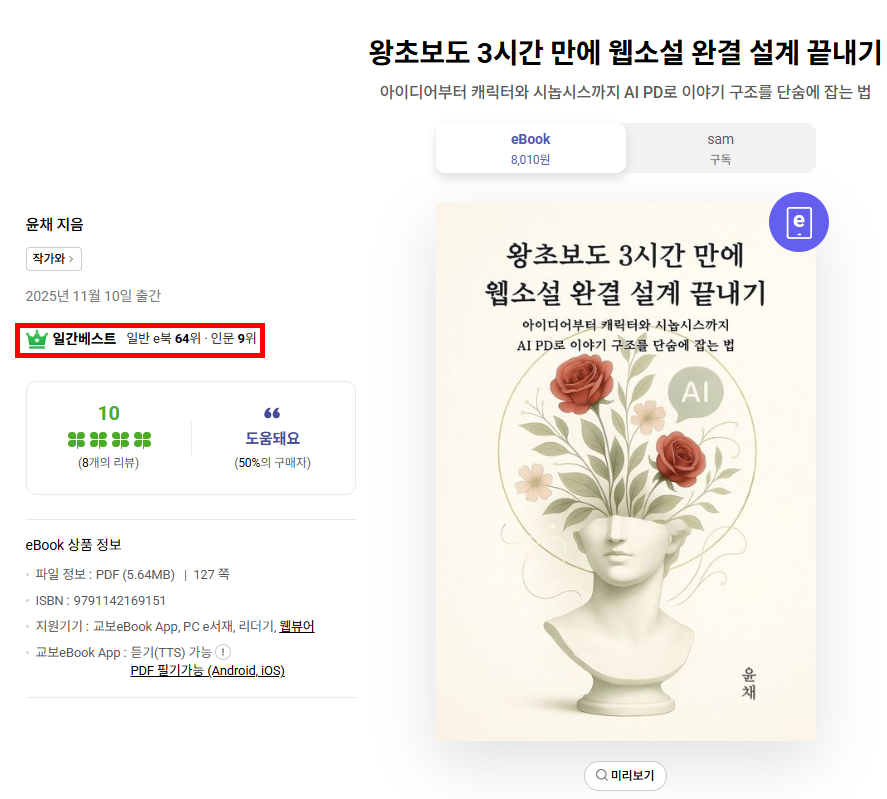Click the clover rating icons

coord(109,439)
